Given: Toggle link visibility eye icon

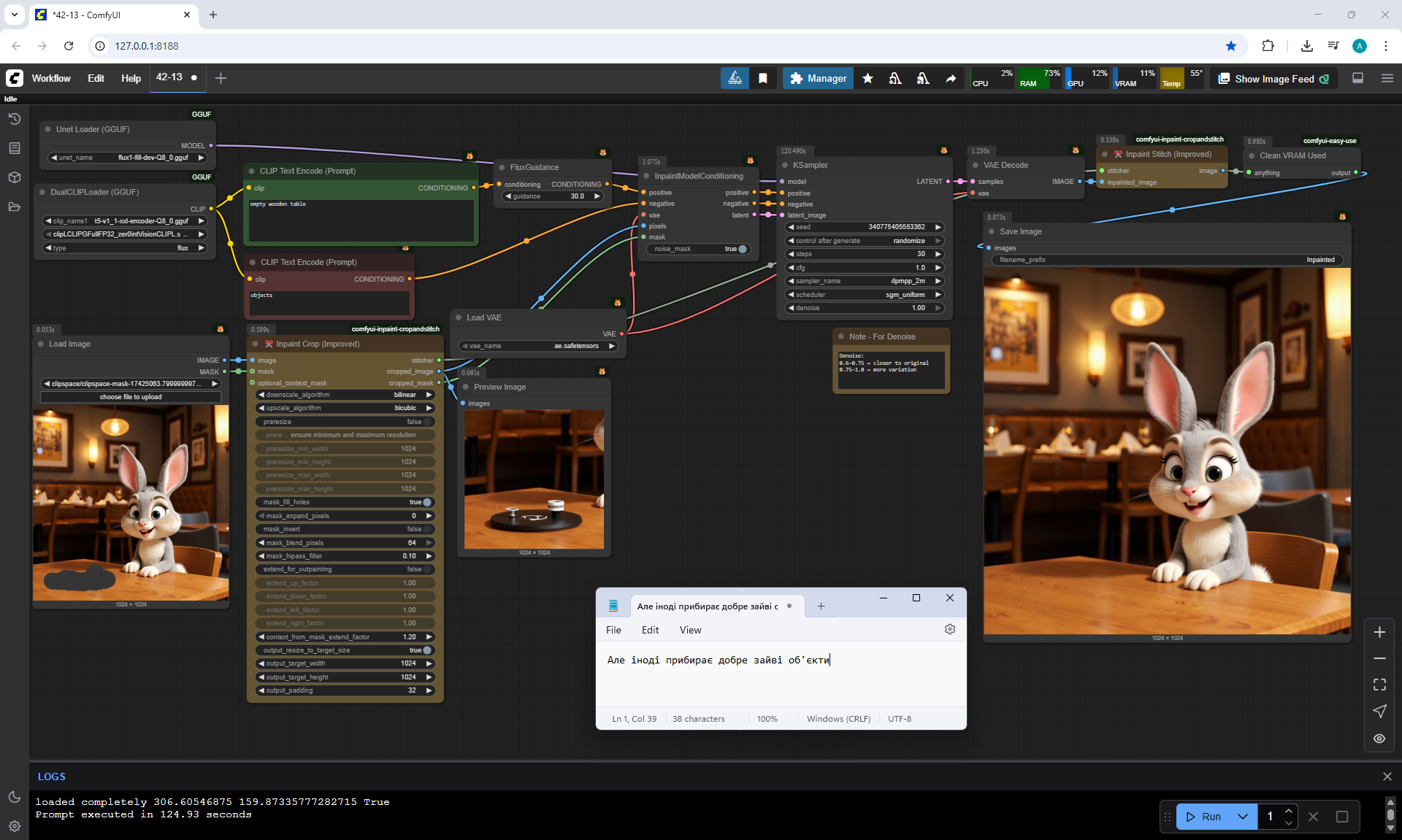Looking at the screenshot, I should coord(1379,739).
